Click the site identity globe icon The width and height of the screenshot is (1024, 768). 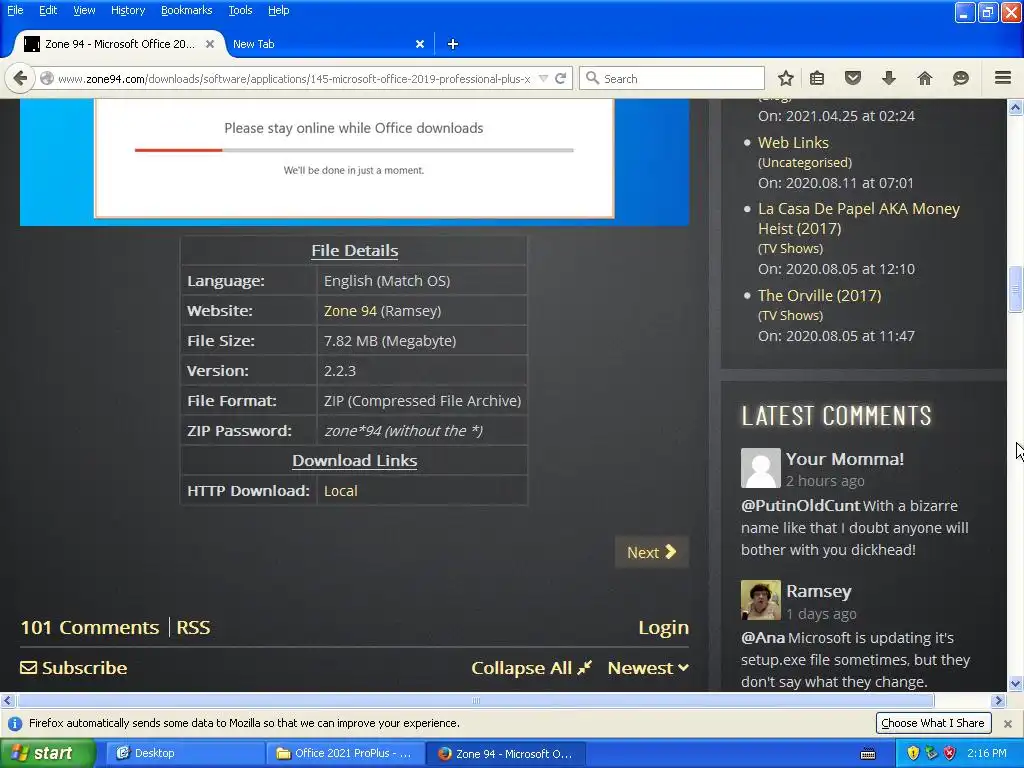47,78
